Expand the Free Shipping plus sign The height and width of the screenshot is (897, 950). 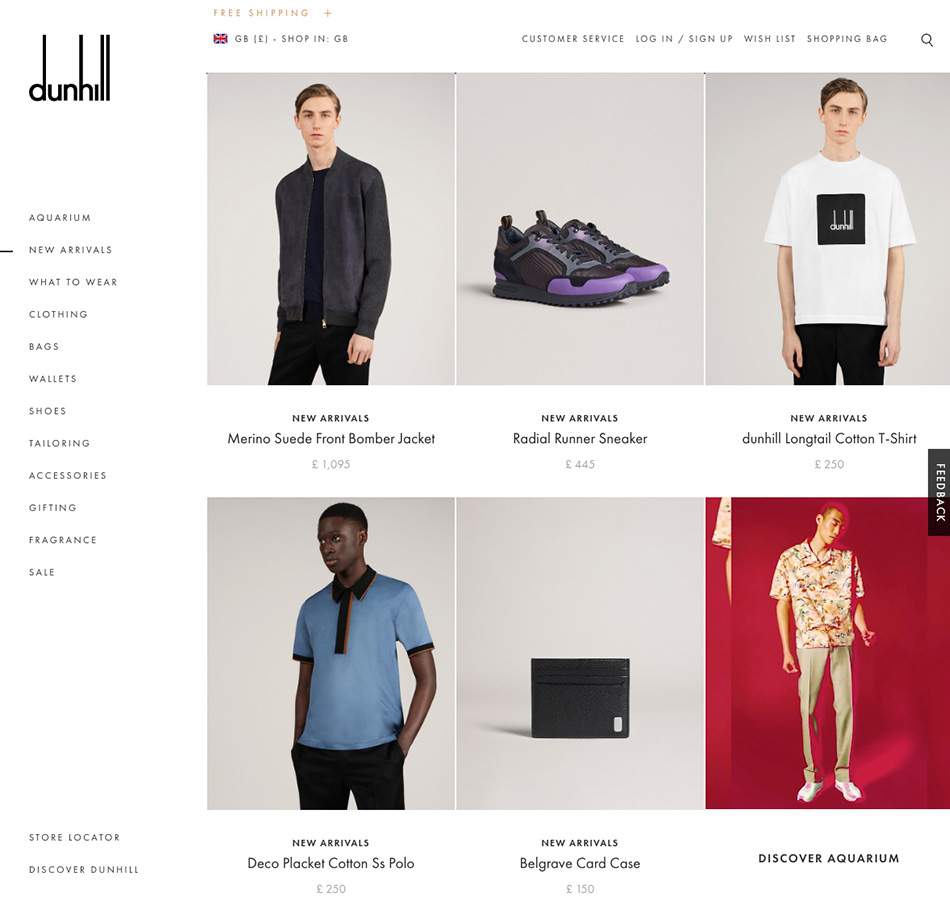(x=328, y=13)
